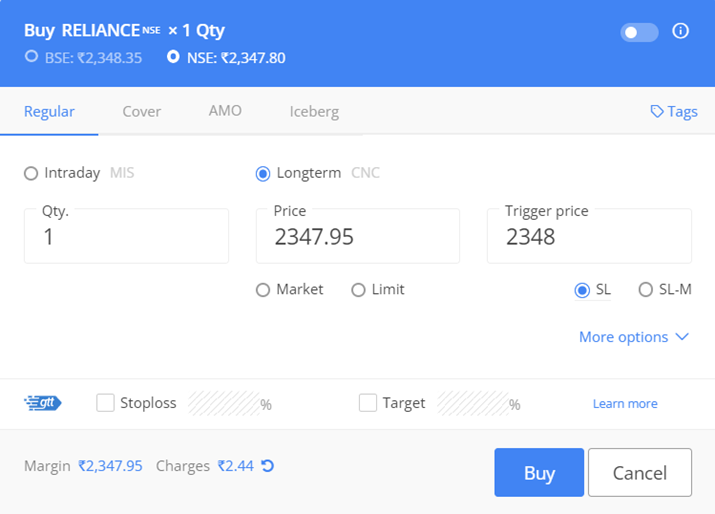The image size is (715, 514).
Task: Click the Cancel button
Action: [640, 472]
